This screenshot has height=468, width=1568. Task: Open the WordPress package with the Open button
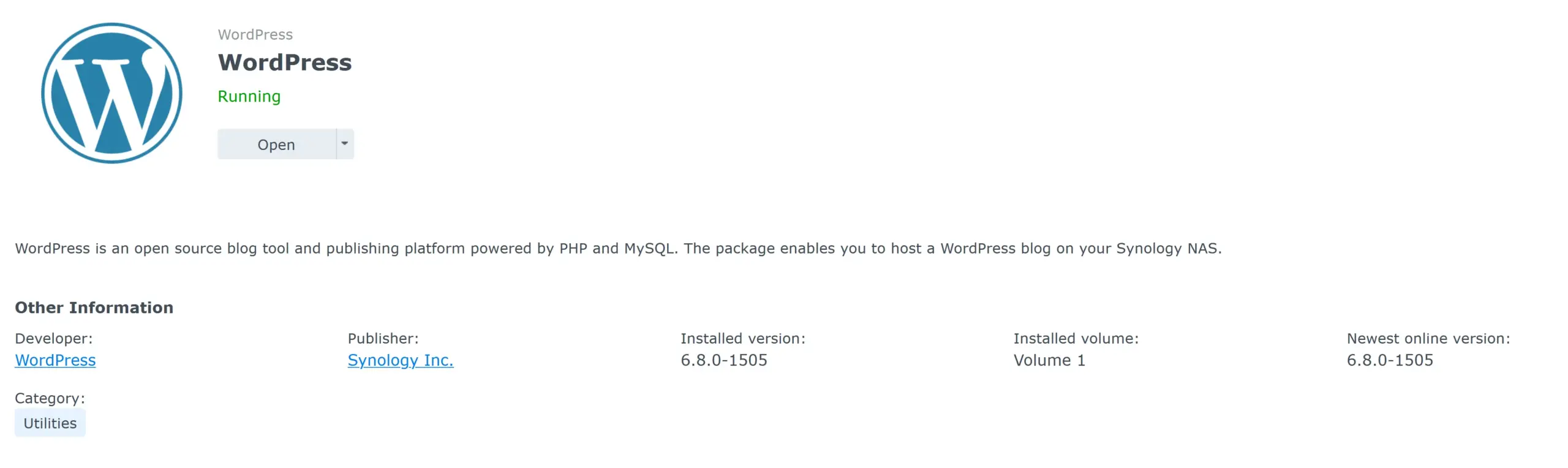(x=276, y=144)
